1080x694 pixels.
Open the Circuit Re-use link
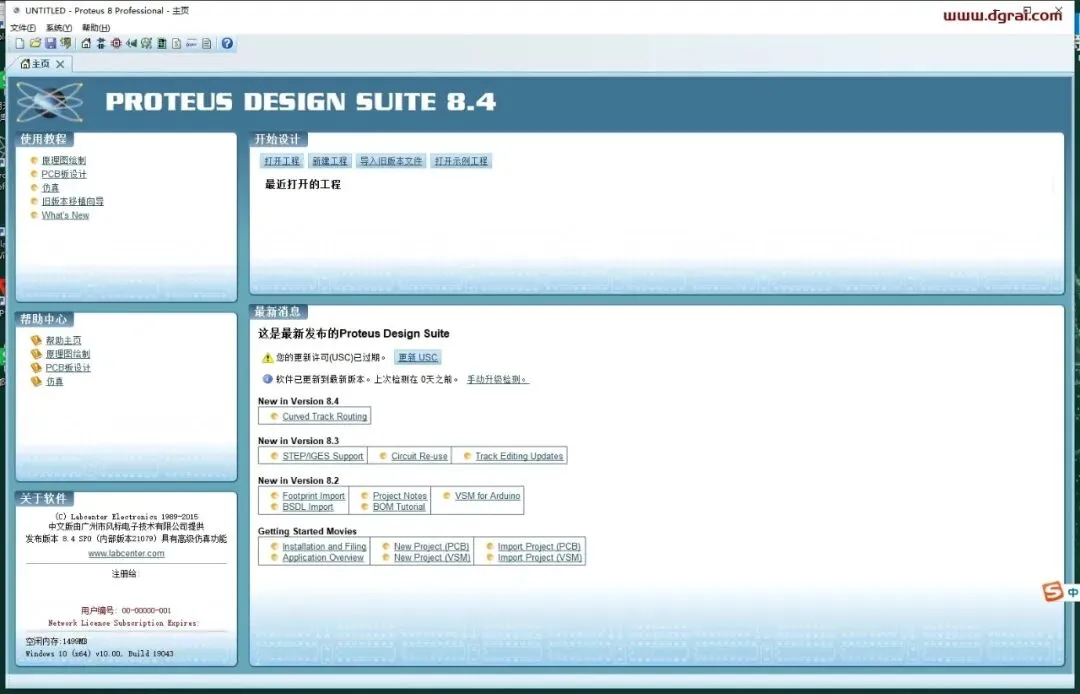(419, 456)
